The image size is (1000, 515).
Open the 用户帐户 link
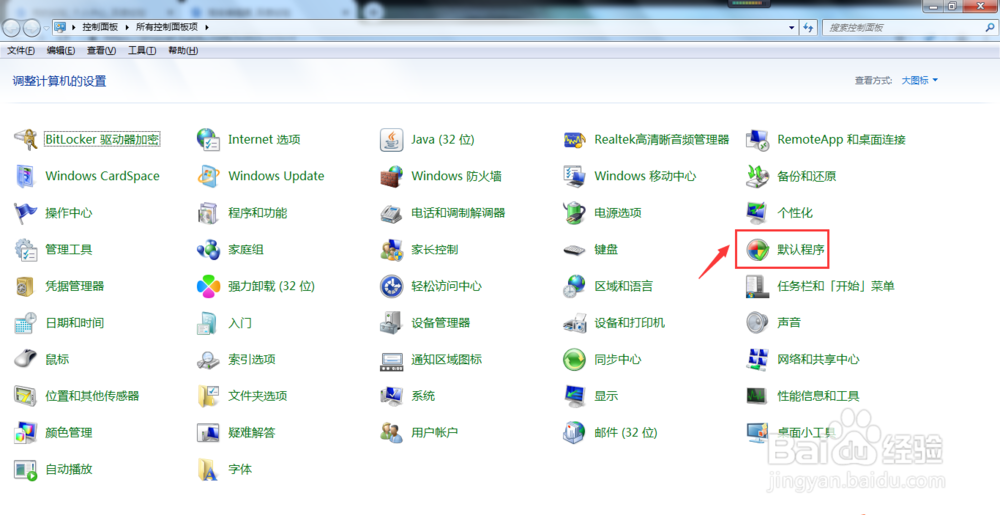(x=434, y=432)
